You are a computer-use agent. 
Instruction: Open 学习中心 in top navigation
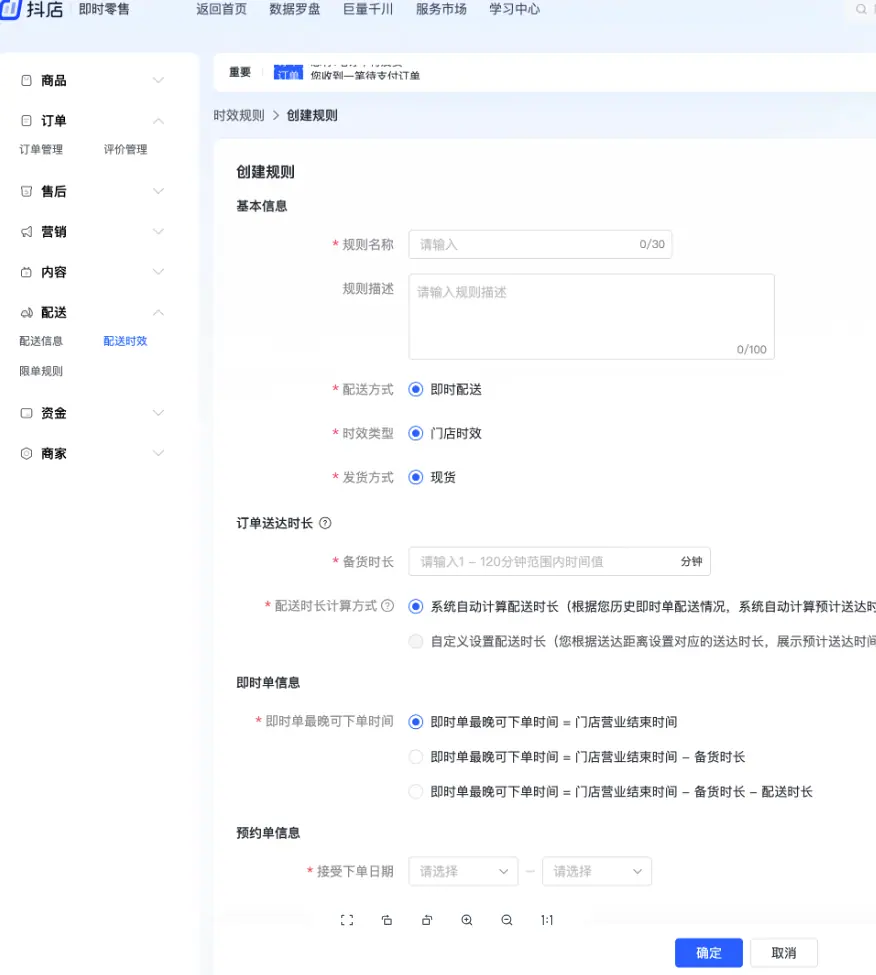515,9
